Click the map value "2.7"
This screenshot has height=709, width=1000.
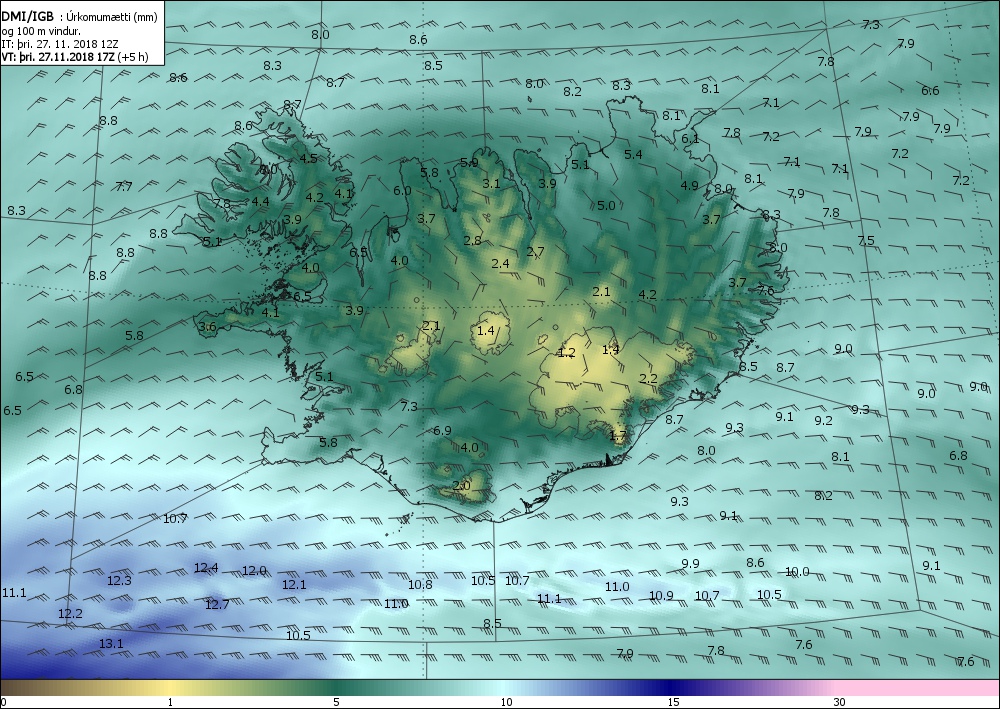coord(536,252)
